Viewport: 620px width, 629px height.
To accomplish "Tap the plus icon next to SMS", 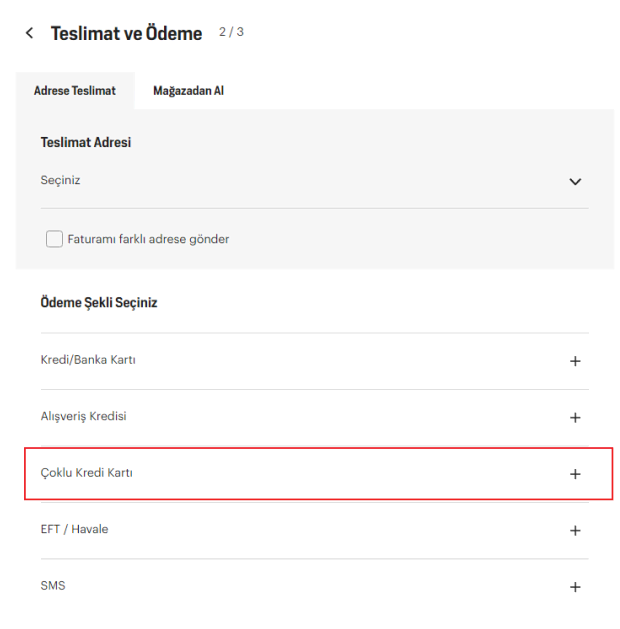I will [575, 587].
